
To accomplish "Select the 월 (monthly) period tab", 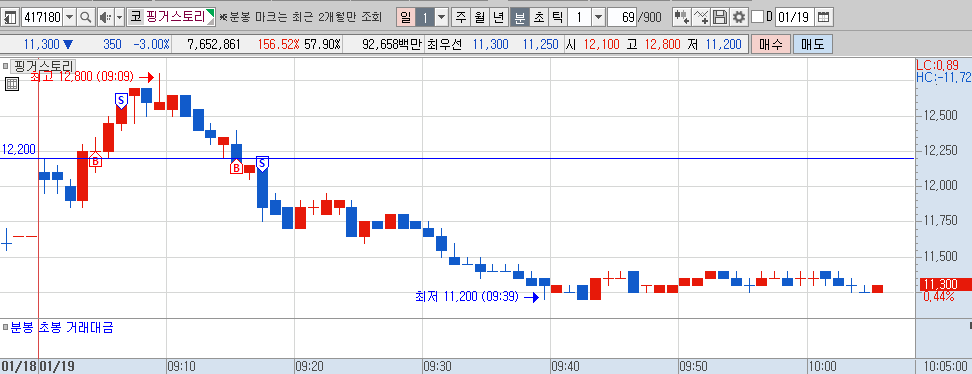I will (x=479, y=17).
